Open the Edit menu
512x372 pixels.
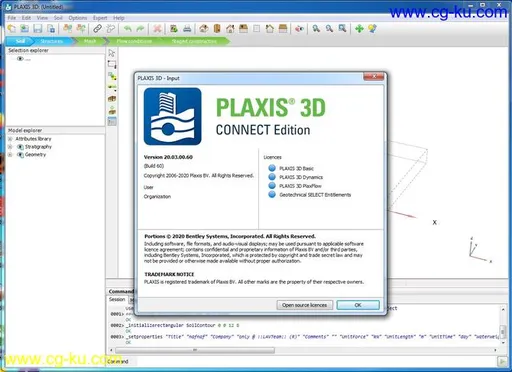26,18
